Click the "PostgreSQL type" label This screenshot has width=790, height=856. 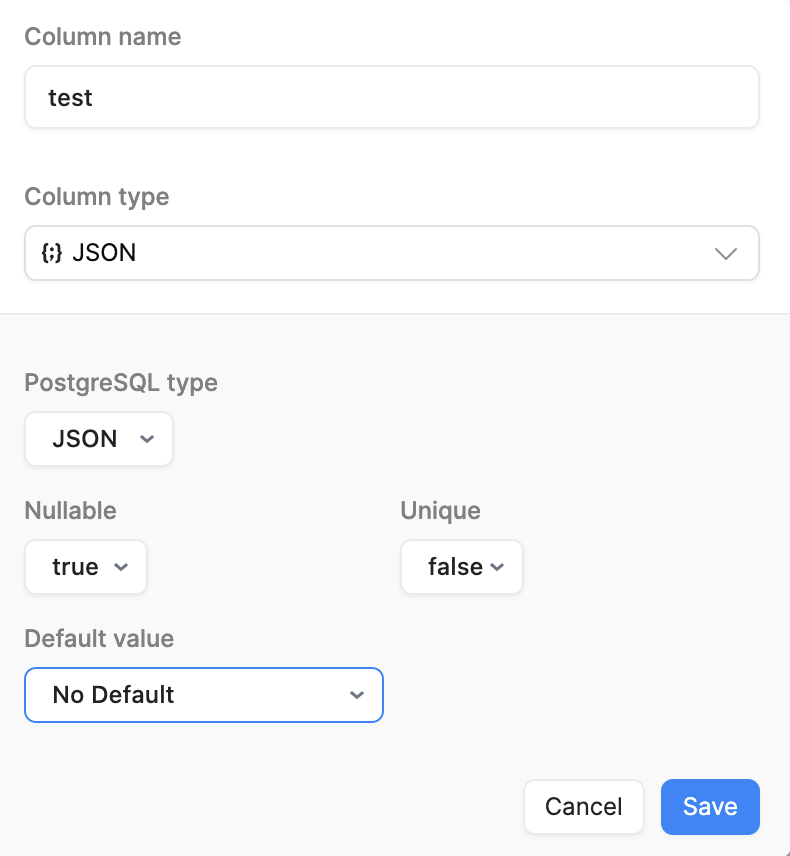[121, 382]
